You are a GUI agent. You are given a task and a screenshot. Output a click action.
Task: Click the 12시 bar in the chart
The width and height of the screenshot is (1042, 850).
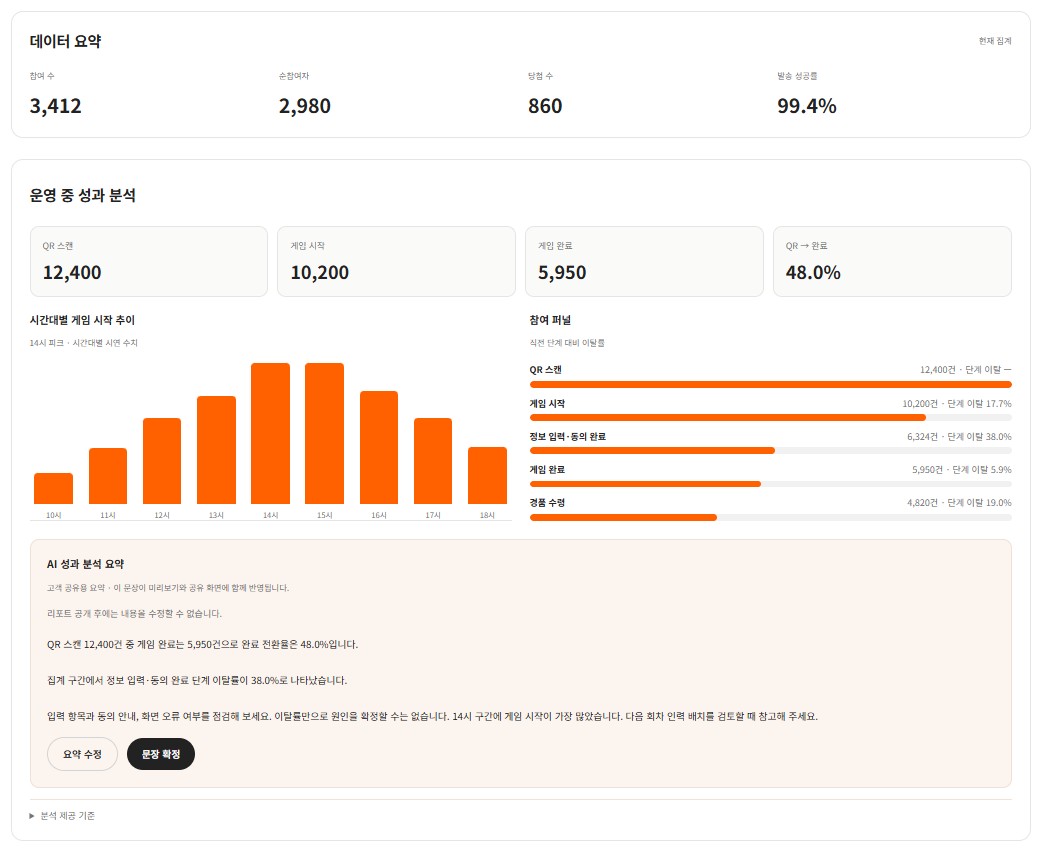162,461
